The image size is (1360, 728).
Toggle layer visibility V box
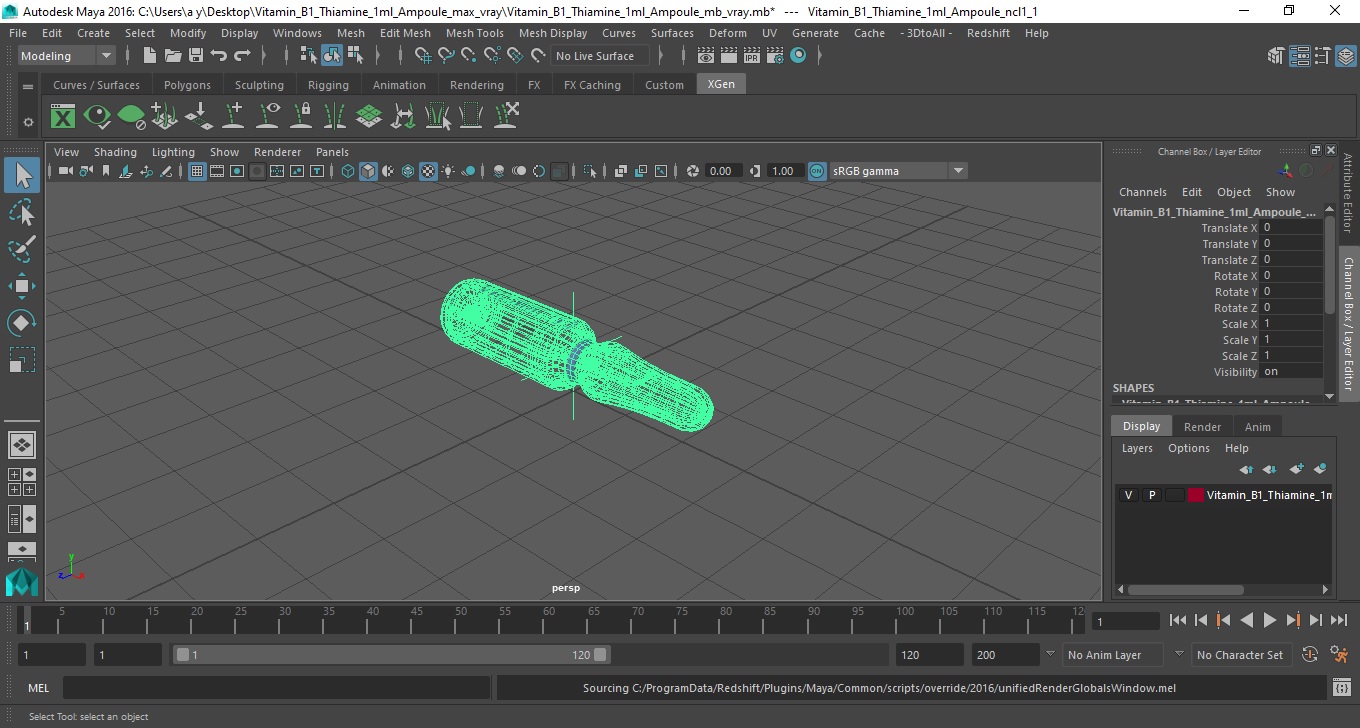(1129, 495)
